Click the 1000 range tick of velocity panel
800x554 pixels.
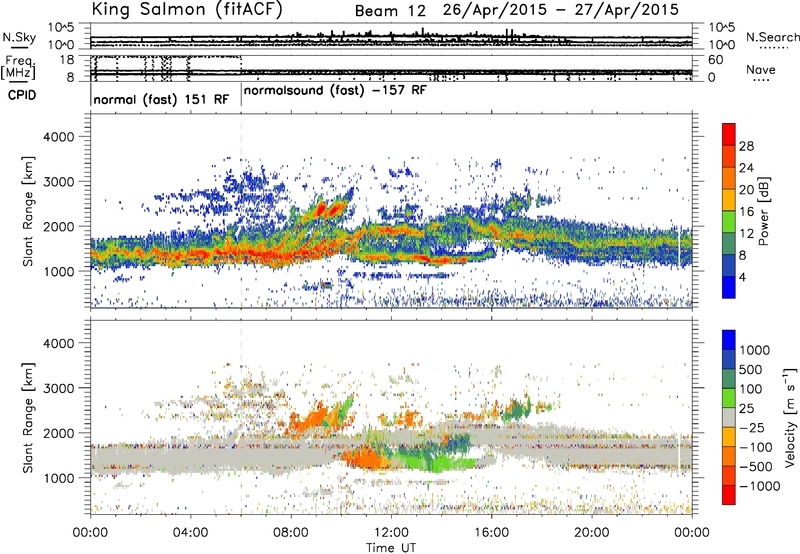tap(58, 478)
